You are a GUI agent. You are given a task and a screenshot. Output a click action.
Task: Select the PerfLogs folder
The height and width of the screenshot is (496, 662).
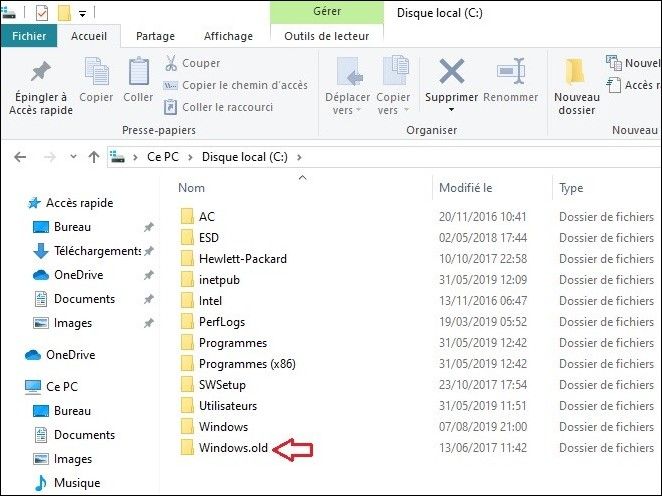click(x=222, y=322)
